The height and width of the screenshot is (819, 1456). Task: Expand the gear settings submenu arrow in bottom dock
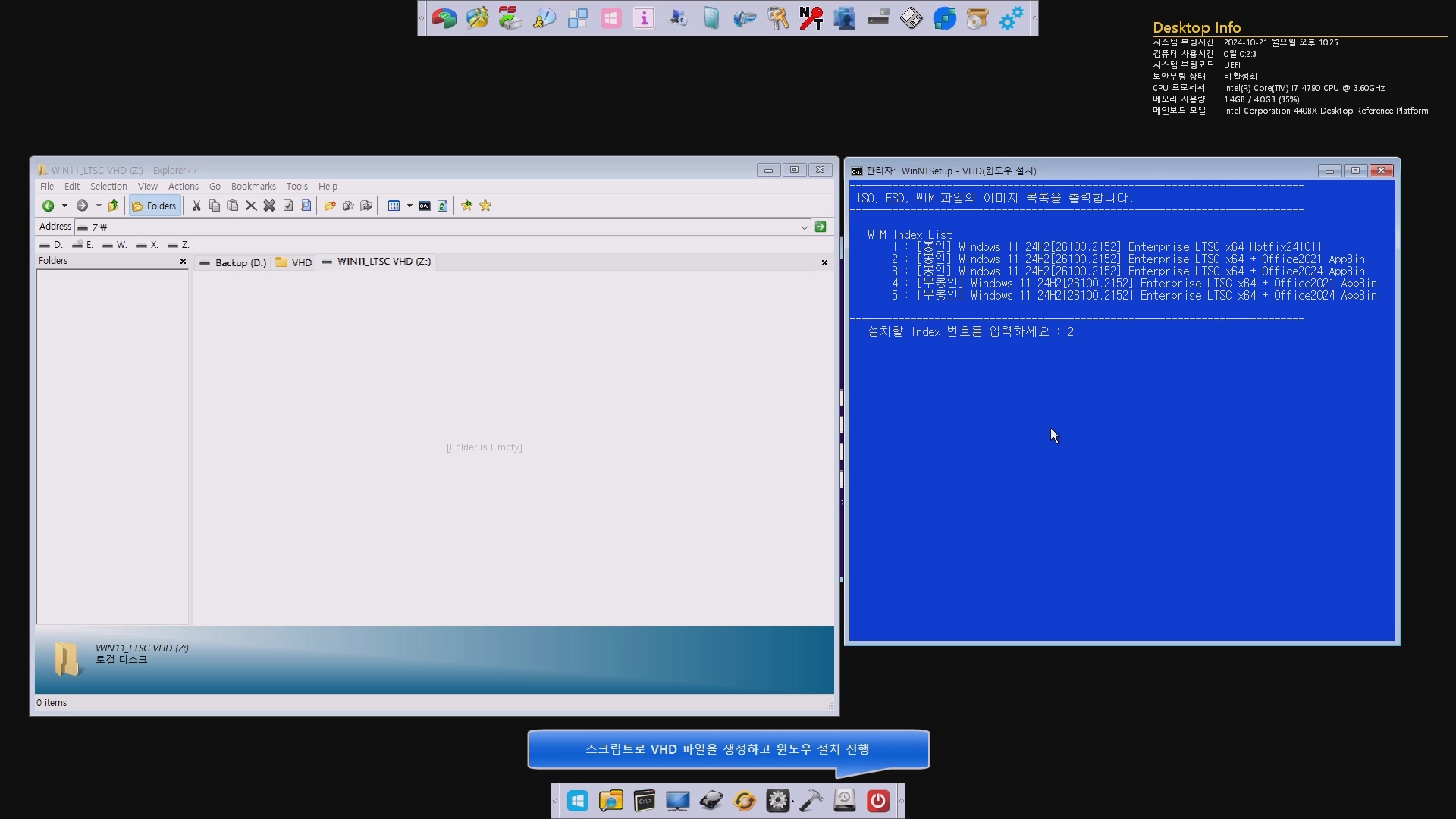(793, 802)
